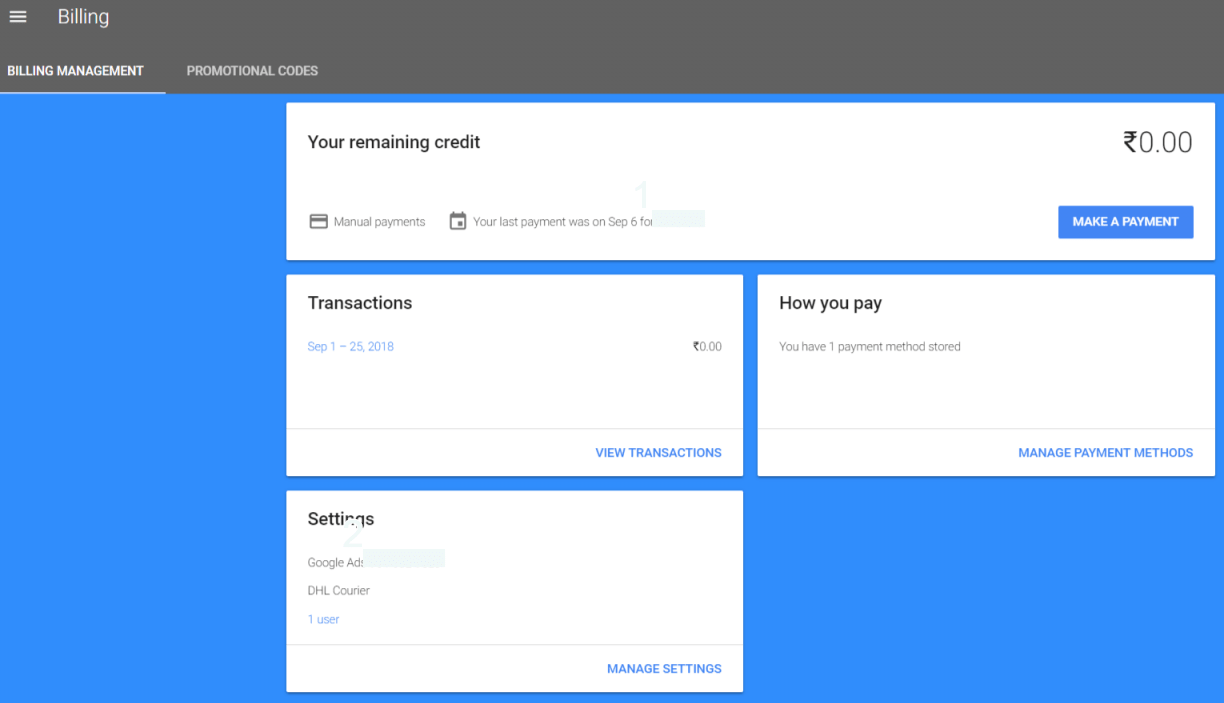
Task: Click the Transactions card heading
Action: (360, 303)
